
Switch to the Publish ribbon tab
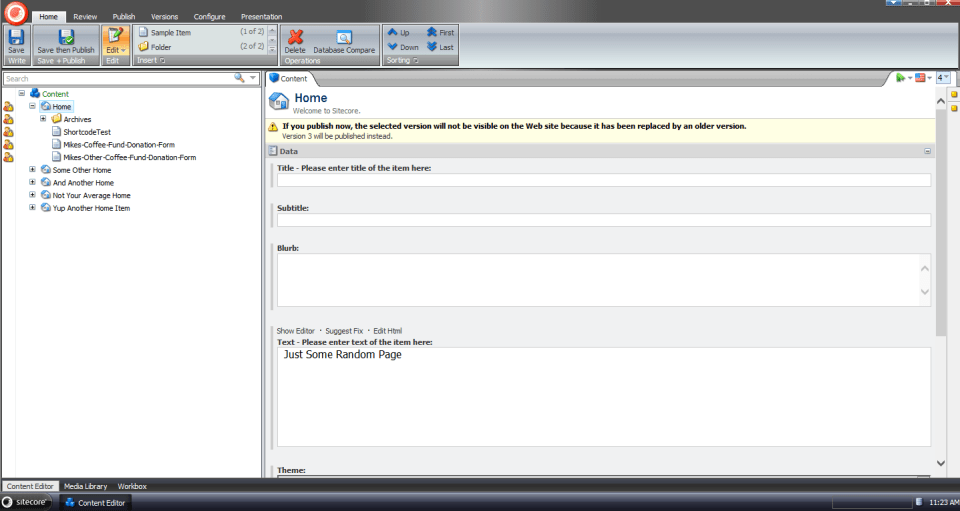(124, 17)
